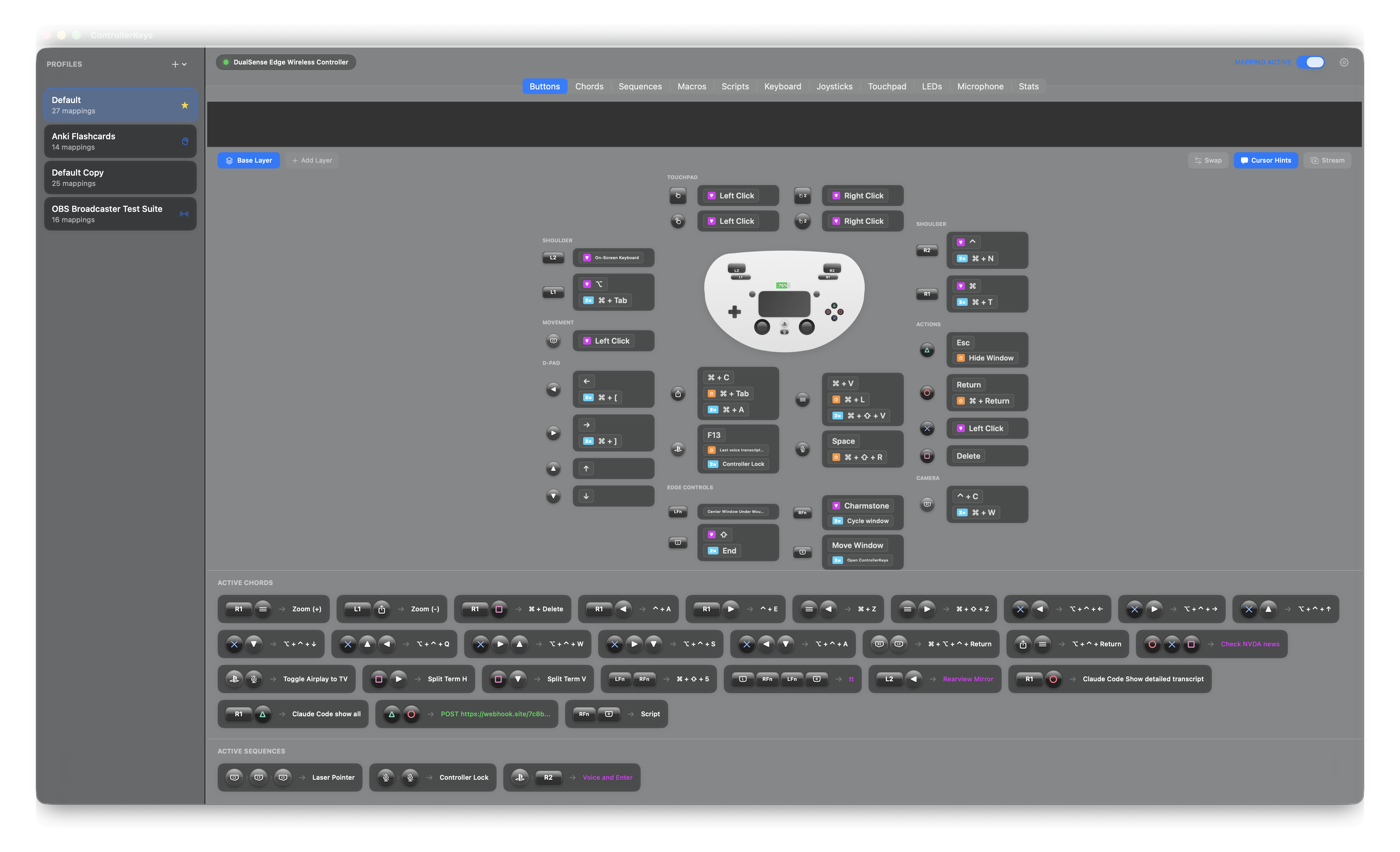Click the layers icon on the Base Layer button
Screen dimensions: 1400x852
click(x=230, y=160)
